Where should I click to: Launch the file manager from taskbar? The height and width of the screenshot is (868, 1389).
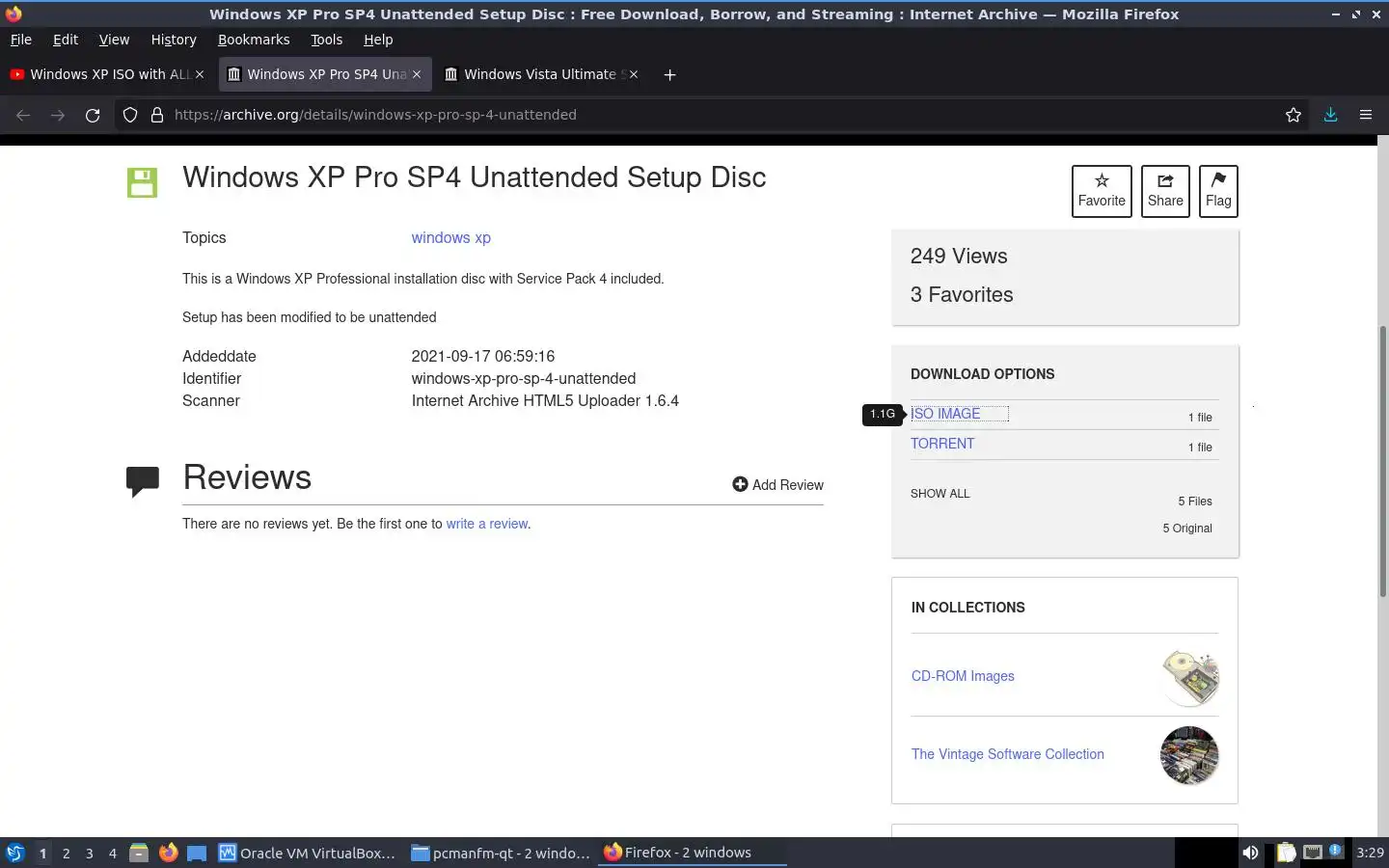click(x=139, y=853)
